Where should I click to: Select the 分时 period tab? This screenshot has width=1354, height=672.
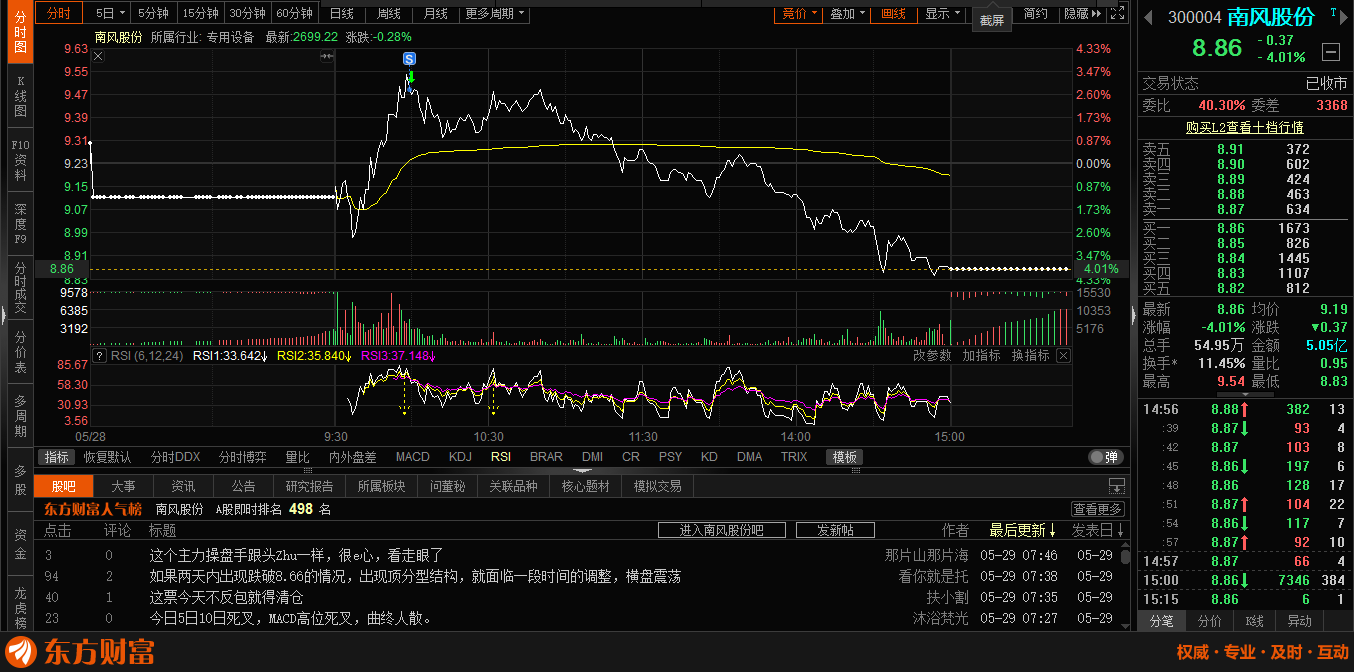coord(59,14)
